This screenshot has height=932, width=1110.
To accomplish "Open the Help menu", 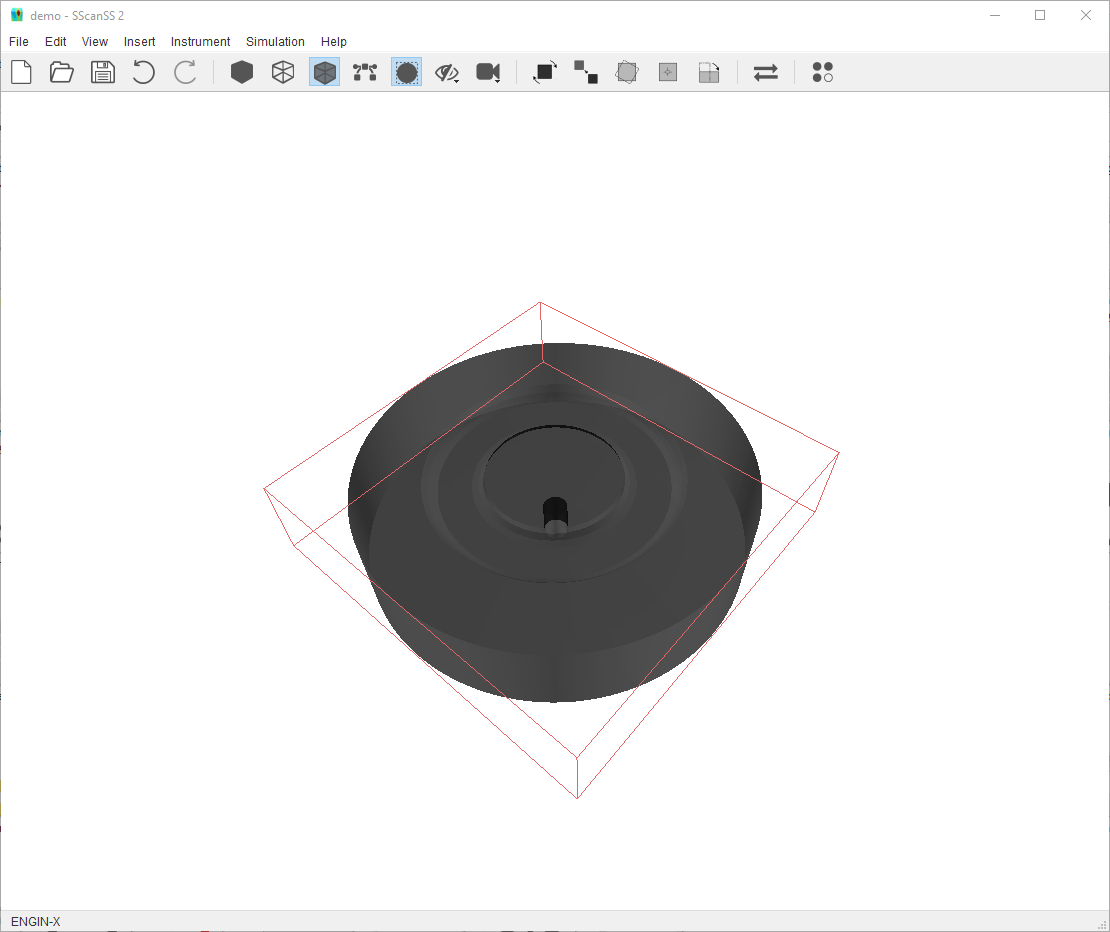I will [333, 42].
